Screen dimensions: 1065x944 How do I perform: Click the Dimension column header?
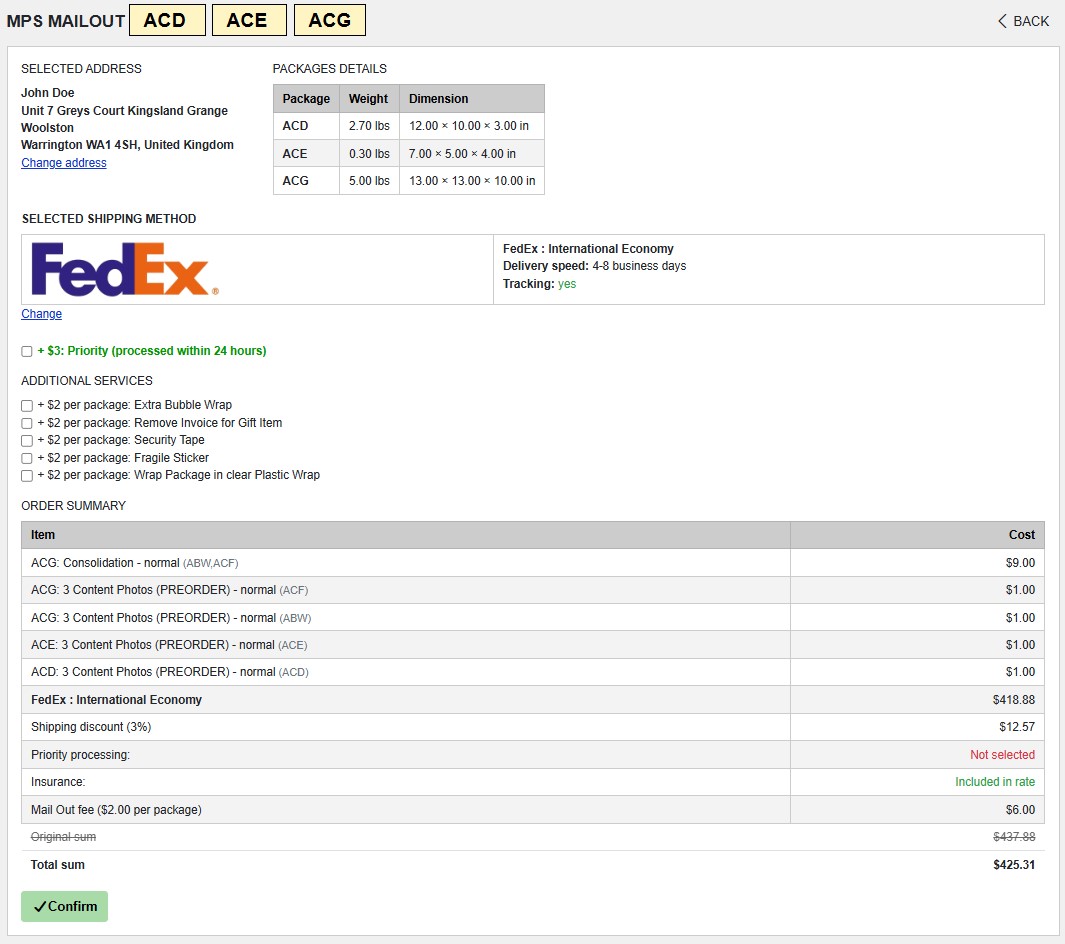(438, 99)
